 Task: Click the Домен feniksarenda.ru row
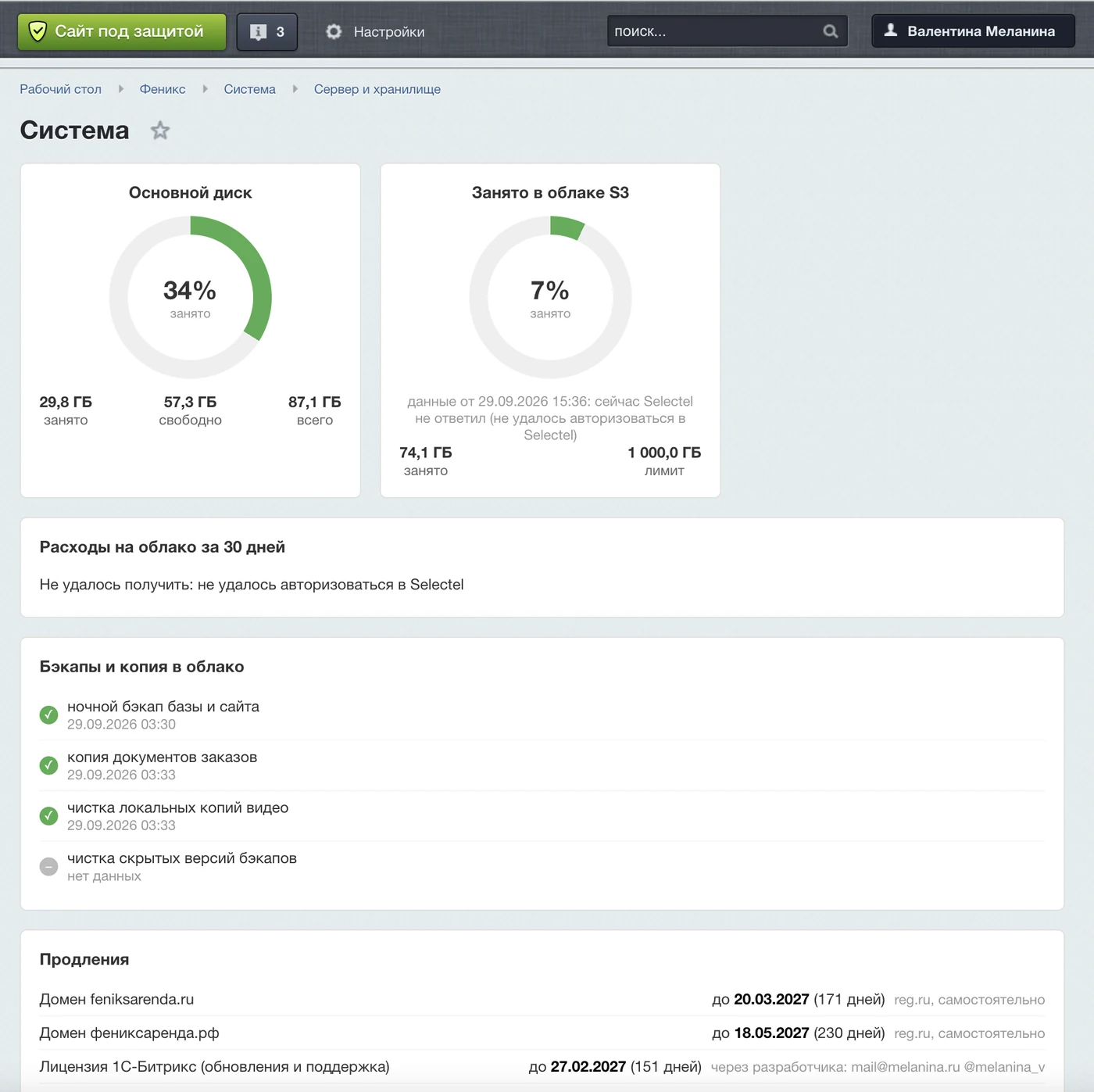(542, 1000)
